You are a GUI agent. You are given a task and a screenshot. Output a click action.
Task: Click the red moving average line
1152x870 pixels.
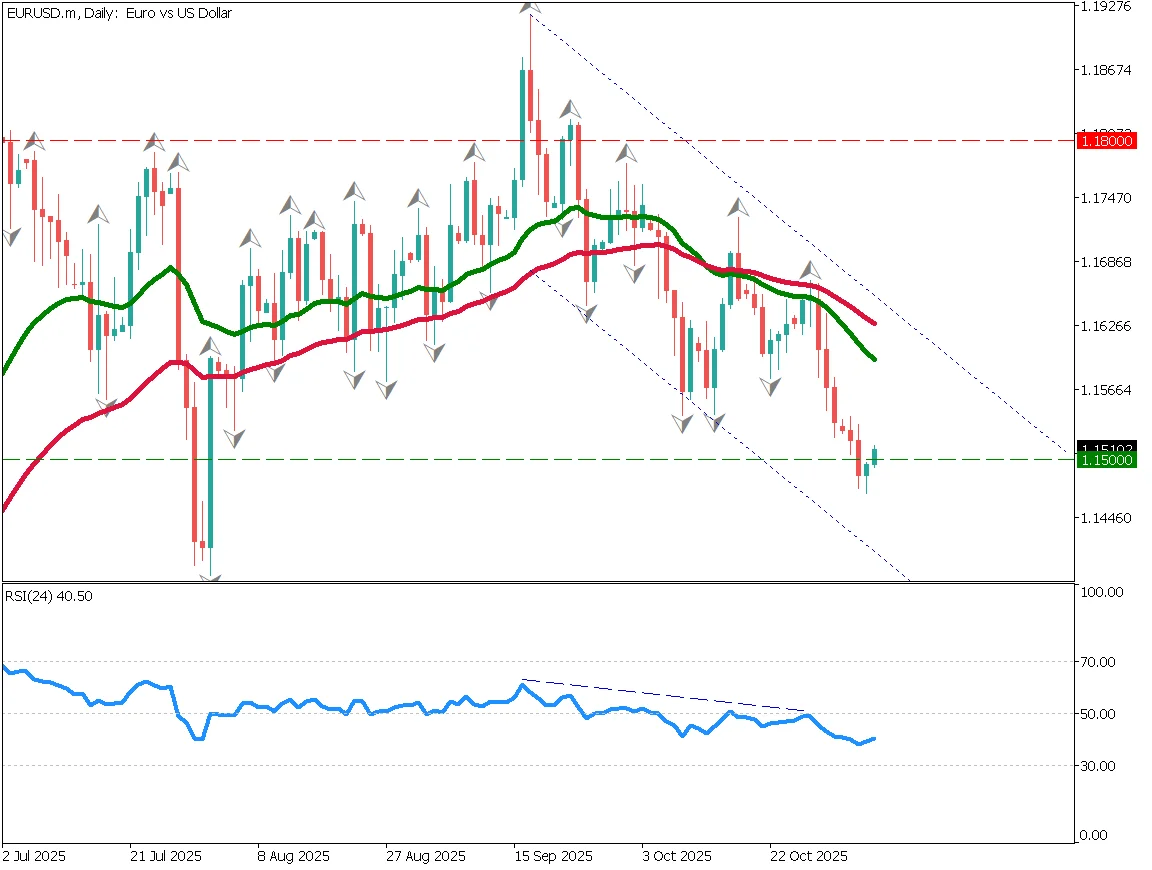640,246
